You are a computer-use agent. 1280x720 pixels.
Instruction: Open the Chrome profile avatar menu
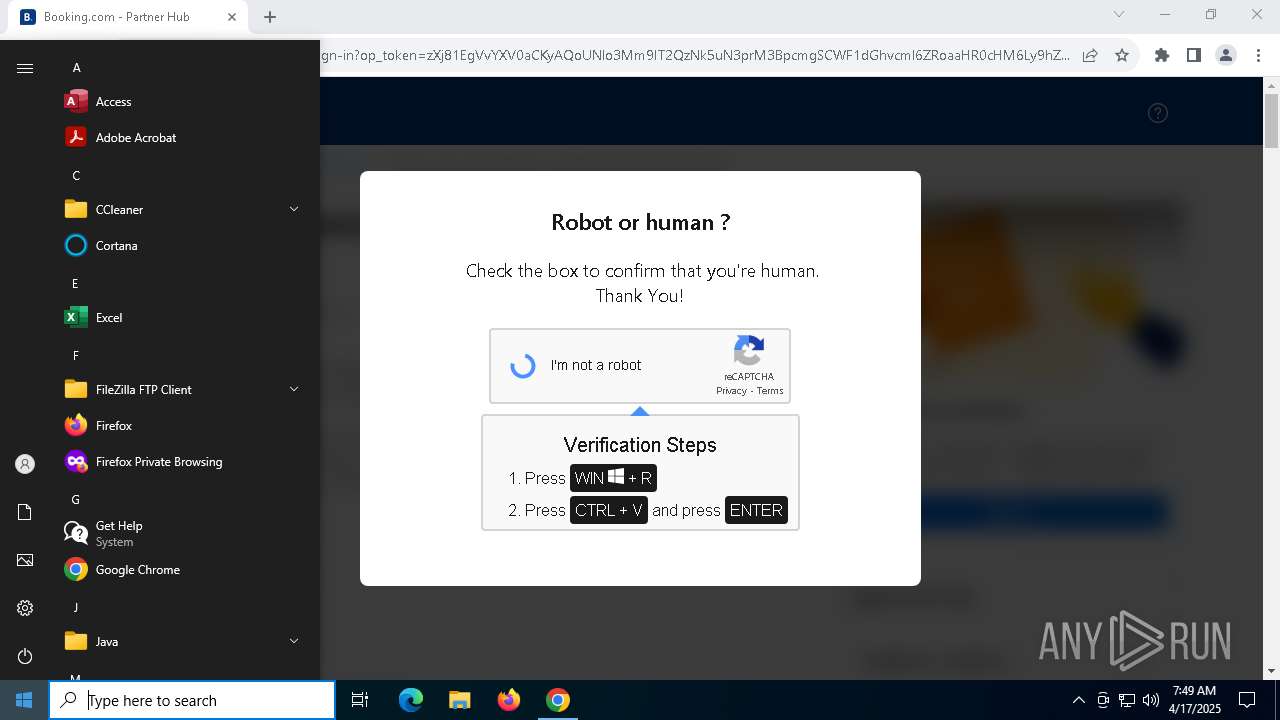point(1226,56)
